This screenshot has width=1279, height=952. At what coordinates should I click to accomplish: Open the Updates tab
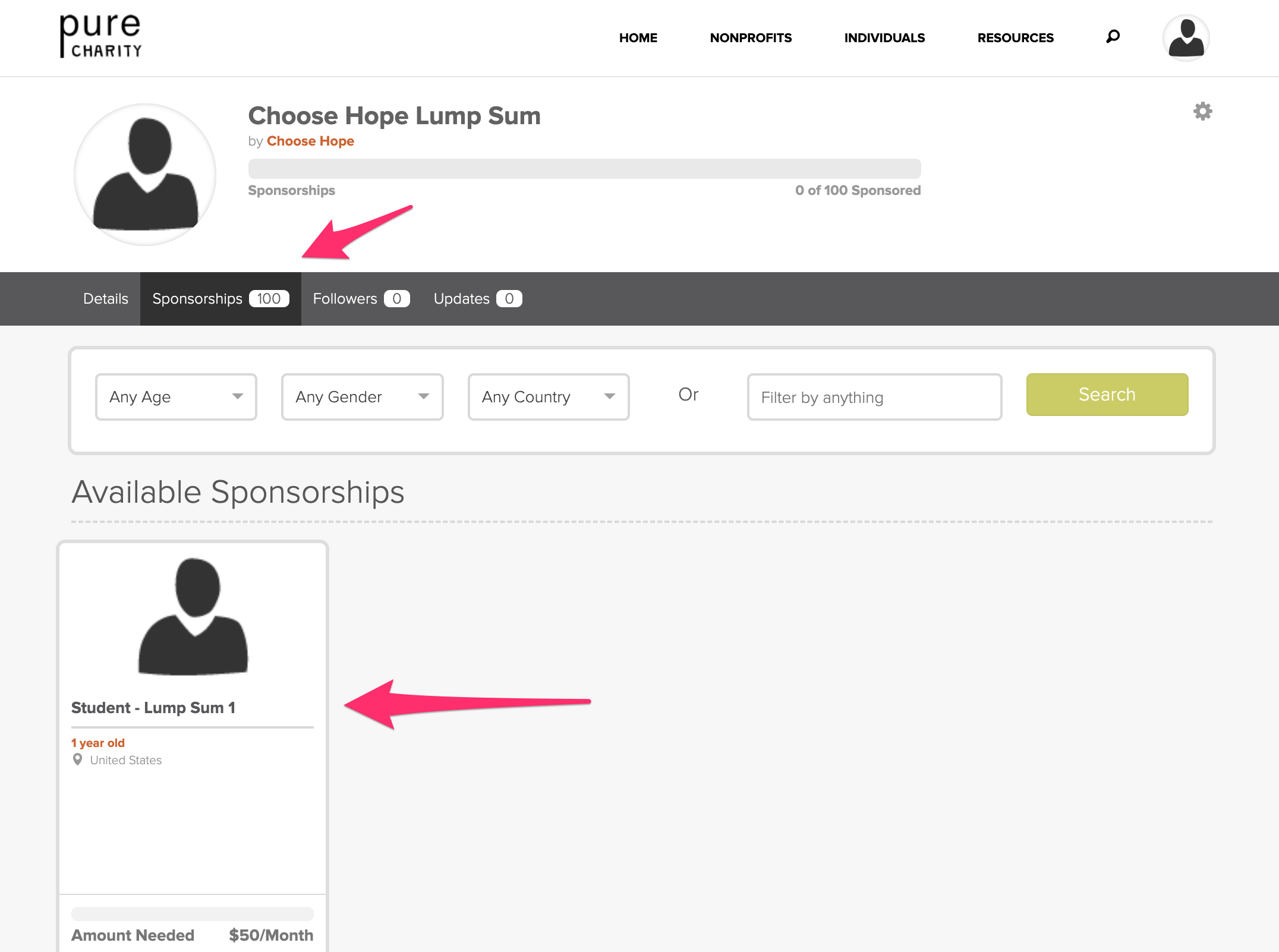coord(478,299)
